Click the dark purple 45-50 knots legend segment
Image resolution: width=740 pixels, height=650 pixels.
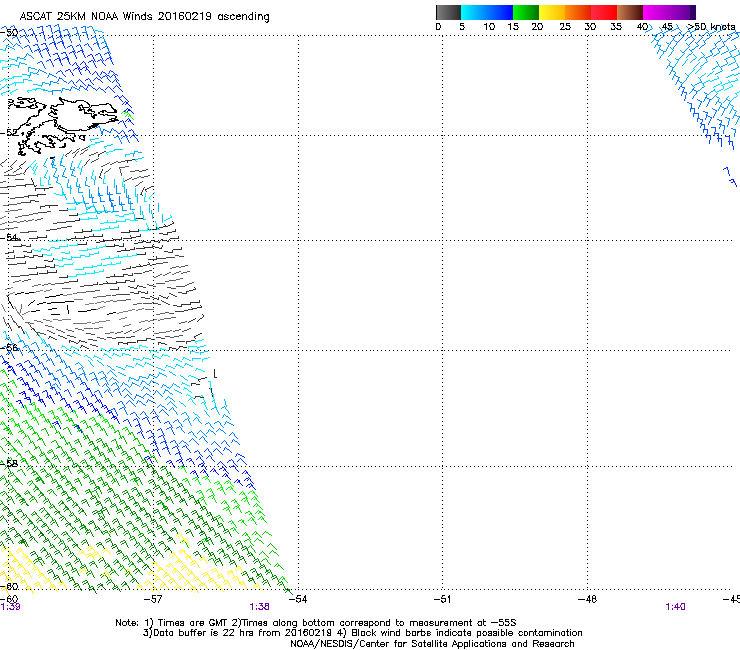(x=682, y=12)
